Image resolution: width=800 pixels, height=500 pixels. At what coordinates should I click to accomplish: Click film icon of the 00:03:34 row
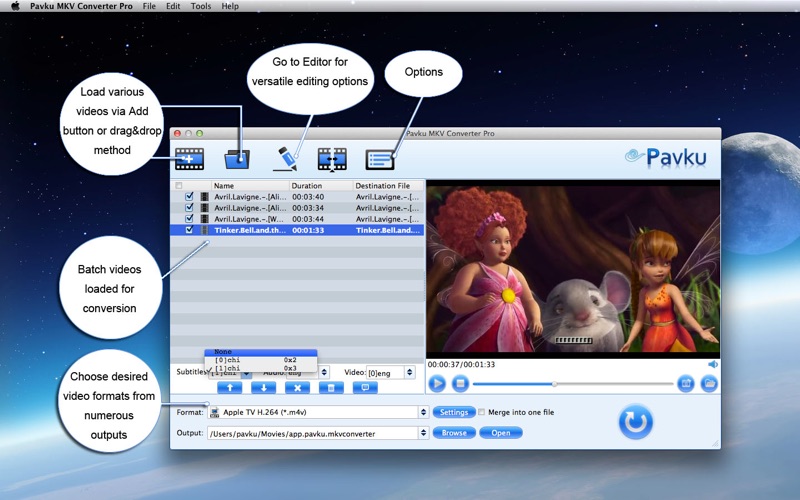point(205,208)
